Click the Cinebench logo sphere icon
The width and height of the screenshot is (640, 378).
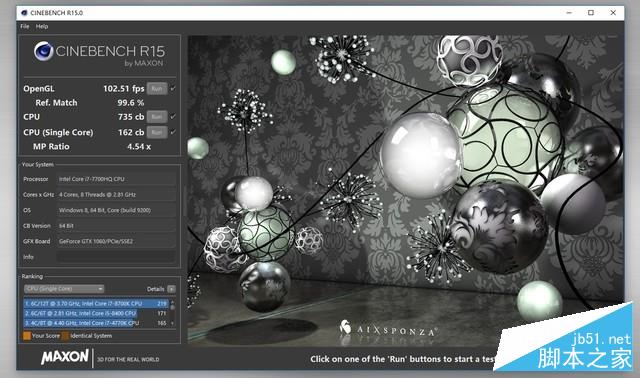pos(44,51)
